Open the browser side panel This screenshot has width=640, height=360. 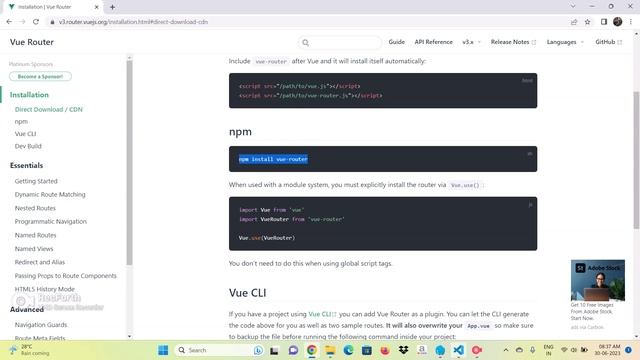click(x=604, y=22)
